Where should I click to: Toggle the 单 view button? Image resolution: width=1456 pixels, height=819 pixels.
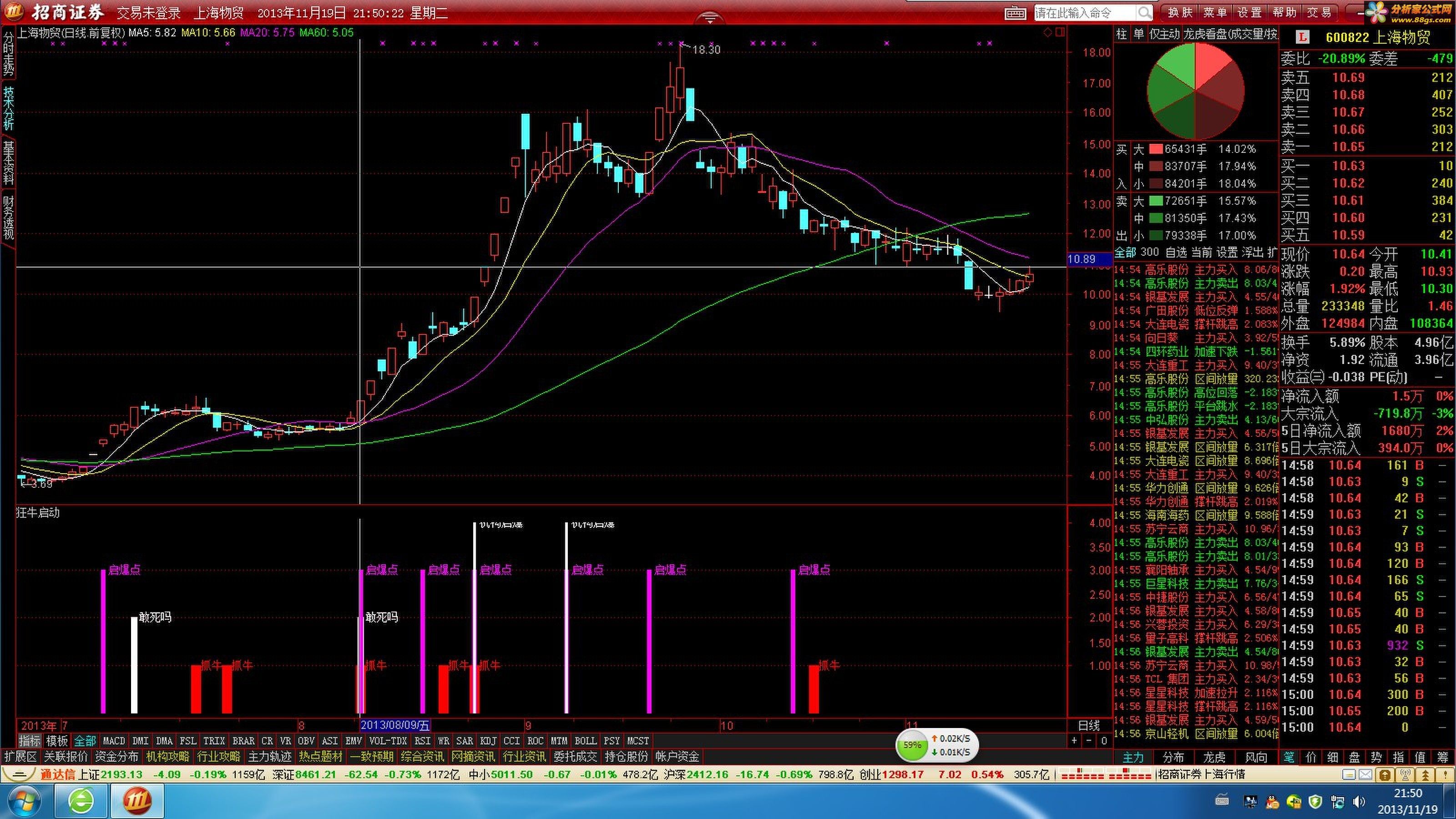(x=1138, y=34)
